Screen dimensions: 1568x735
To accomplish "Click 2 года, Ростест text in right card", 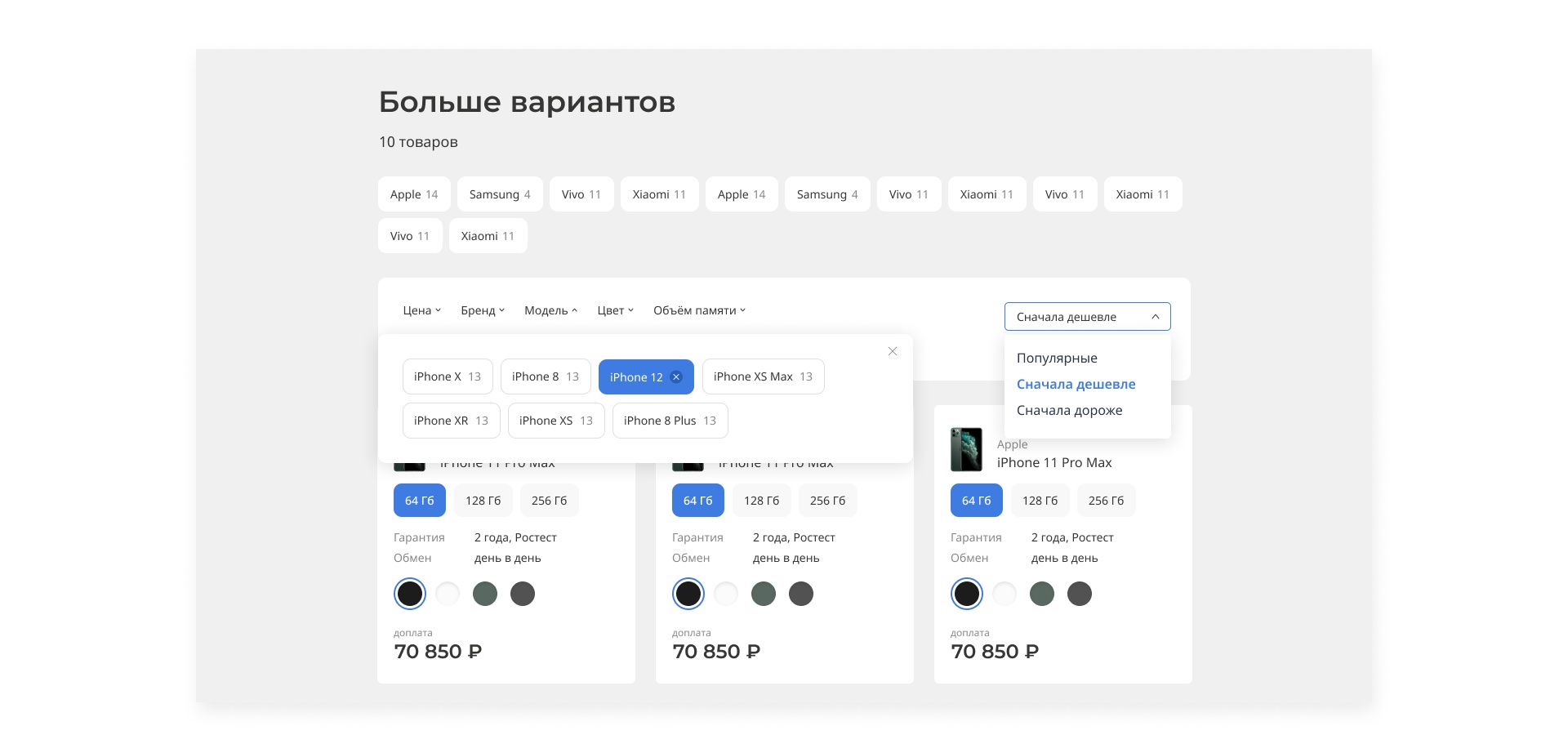I will pyautogui.click(x=1072, y=537).
